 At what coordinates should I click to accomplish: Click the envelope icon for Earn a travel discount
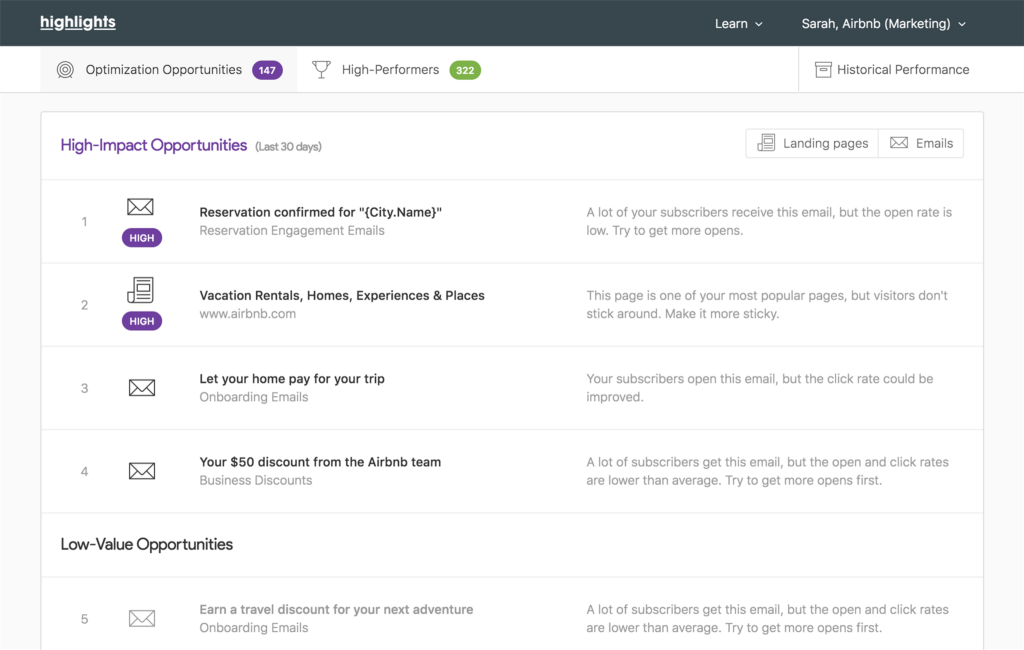pos(142,619)
